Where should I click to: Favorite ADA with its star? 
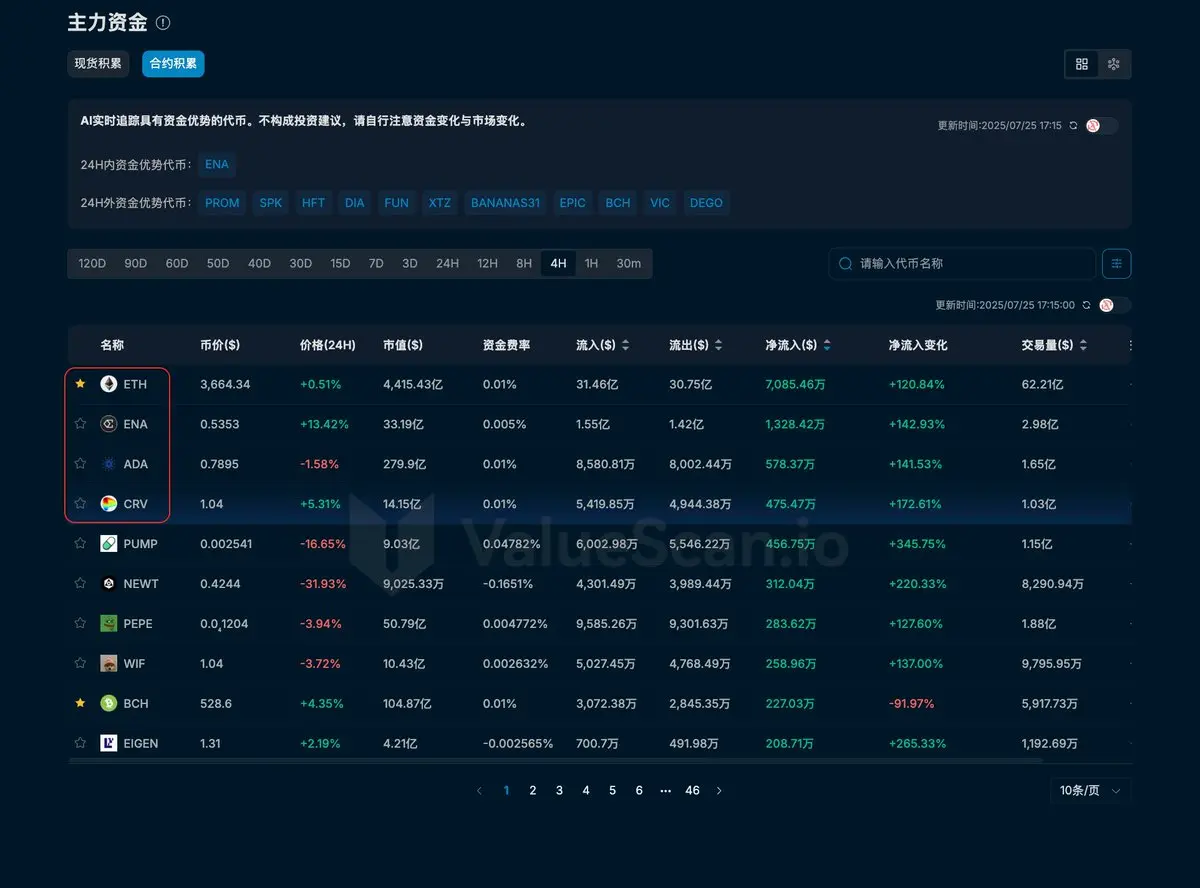pyautogui.click(x=80, y=464)
